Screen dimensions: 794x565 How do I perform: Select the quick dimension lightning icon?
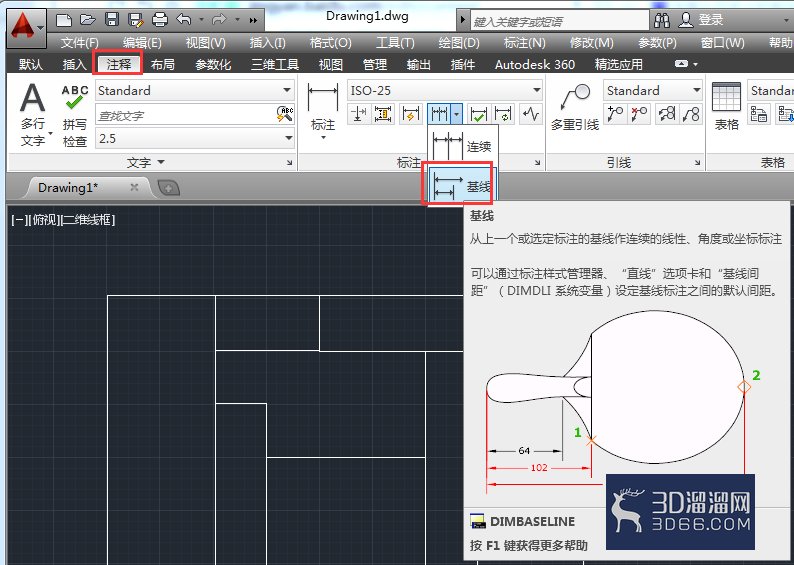point(411,114)
